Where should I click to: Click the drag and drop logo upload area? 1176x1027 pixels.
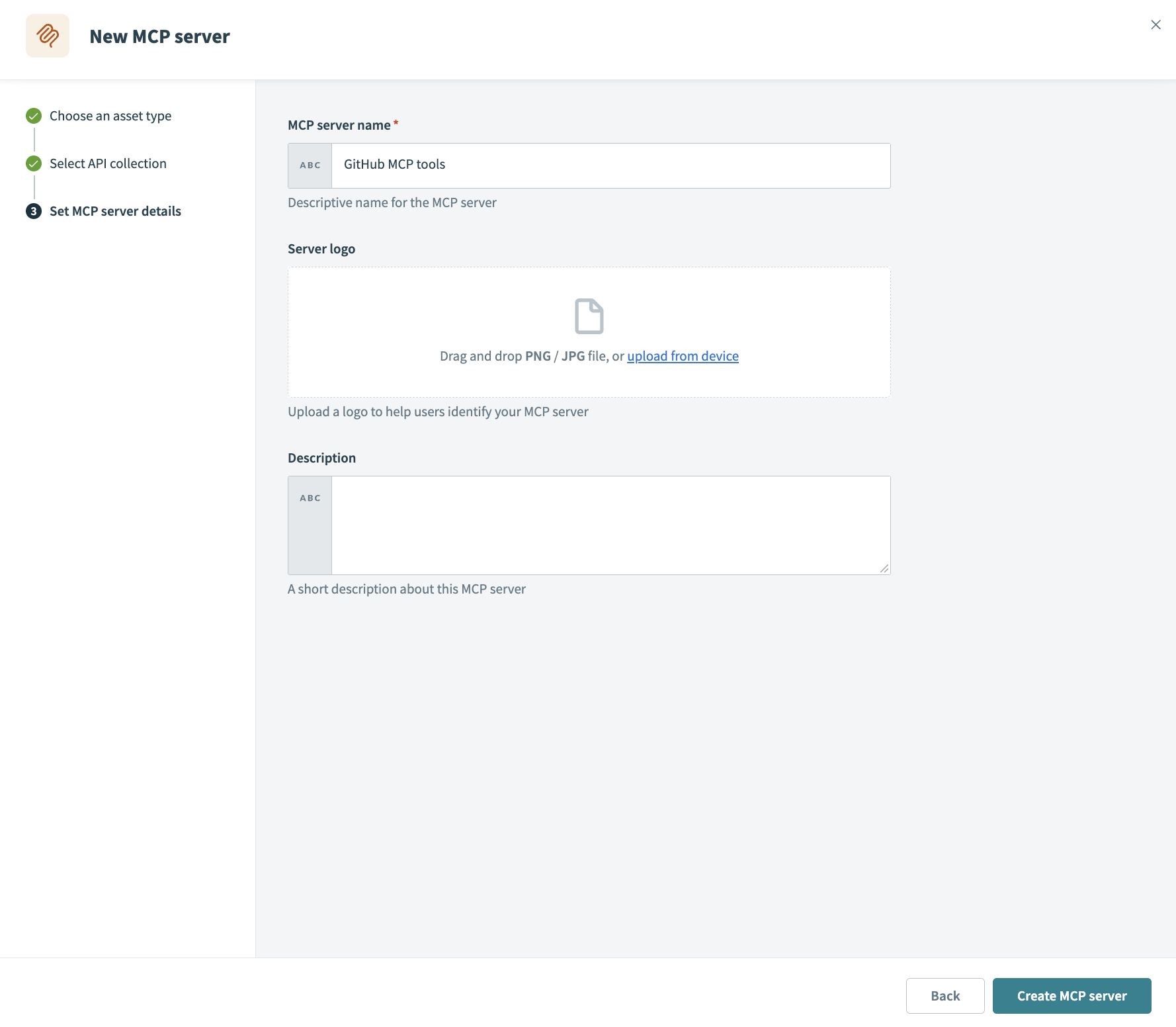tap(589, 332)
